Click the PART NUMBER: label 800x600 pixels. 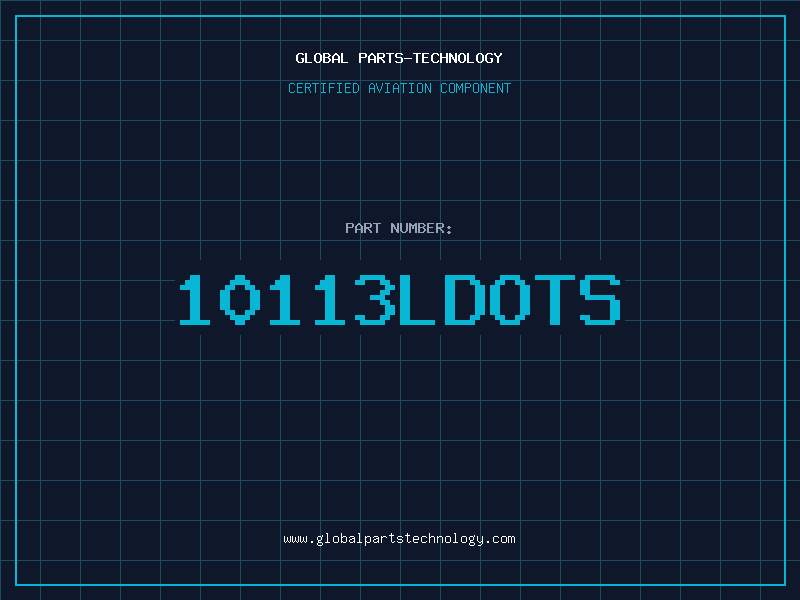tap(399, 228)
